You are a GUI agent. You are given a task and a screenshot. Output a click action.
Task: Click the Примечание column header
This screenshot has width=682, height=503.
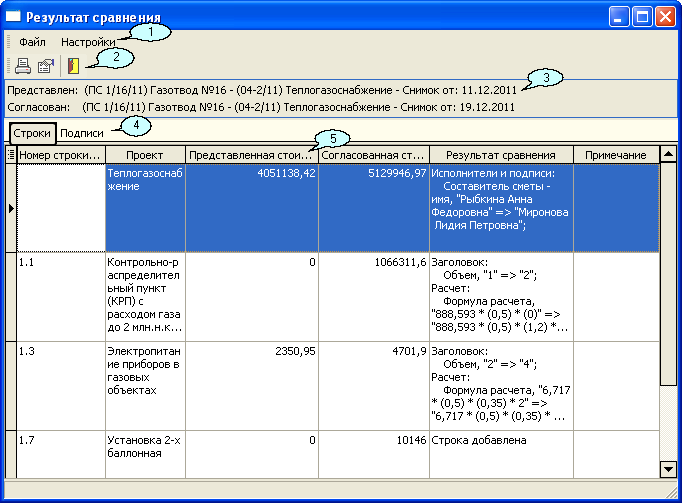[616, 155]
